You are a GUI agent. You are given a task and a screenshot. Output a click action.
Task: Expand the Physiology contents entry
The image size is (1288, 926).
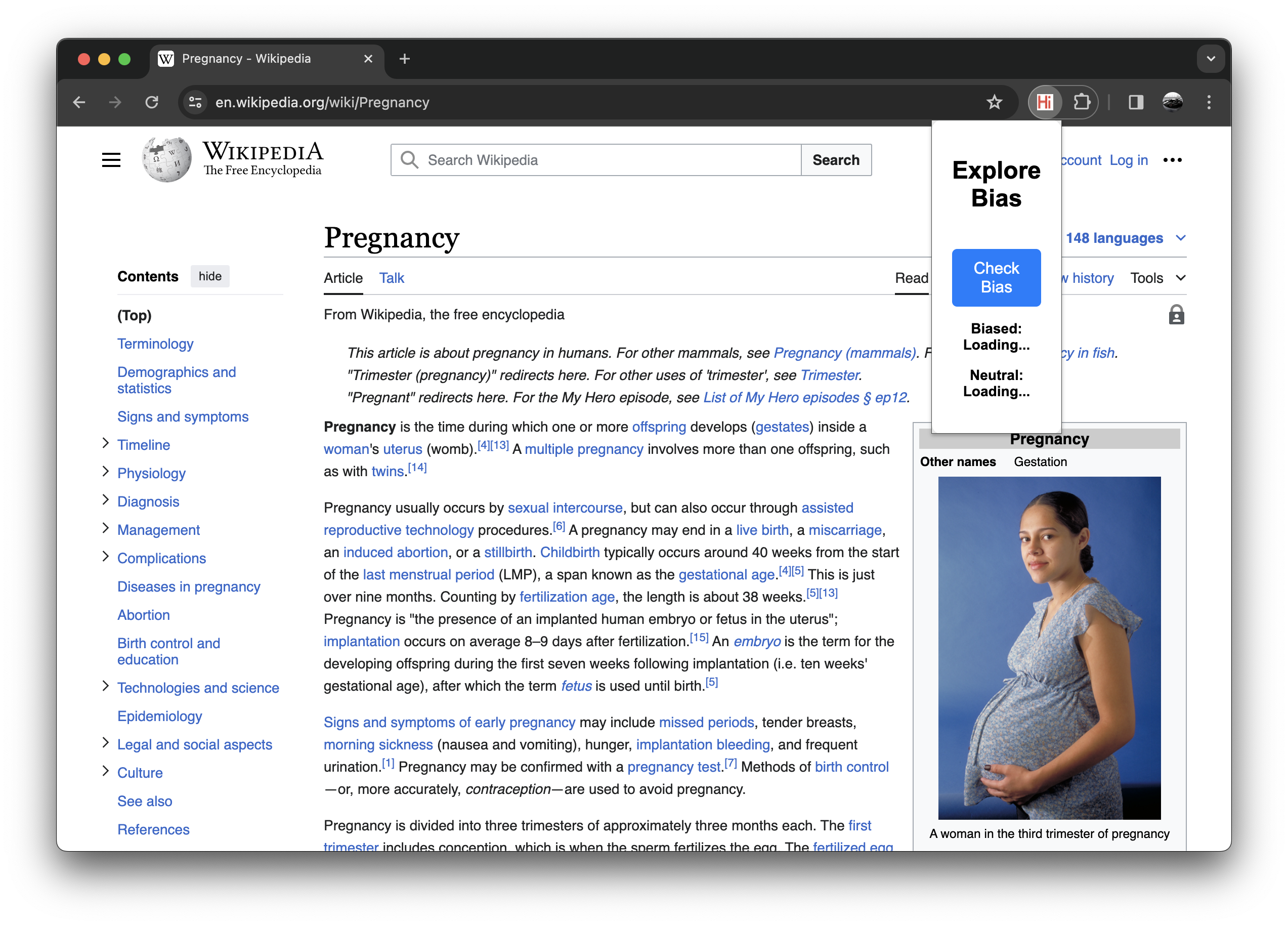pyautogui.click(x=105, y=472)
